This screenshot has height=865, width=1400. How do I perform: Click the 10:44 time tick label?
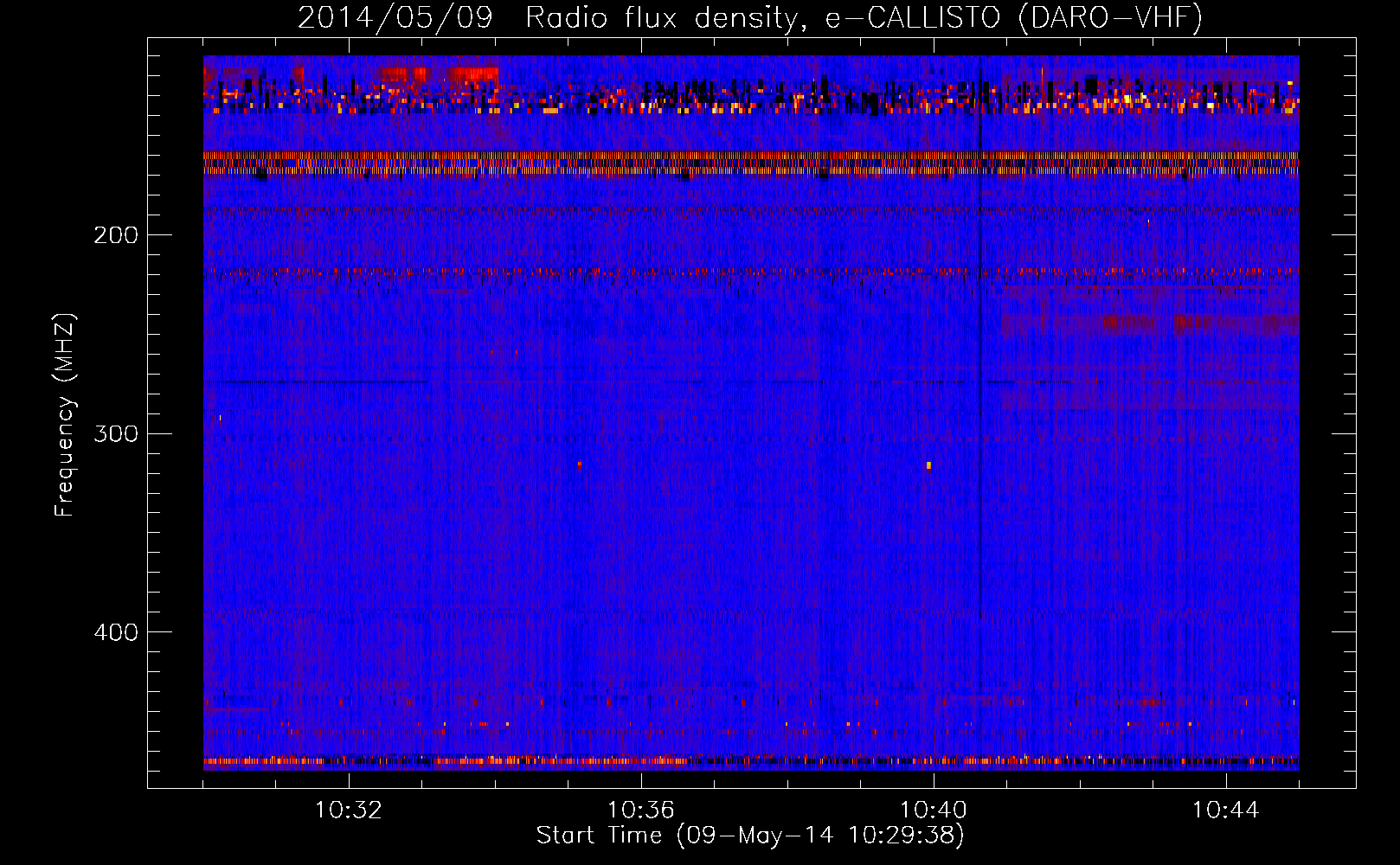pos(1226,810)
